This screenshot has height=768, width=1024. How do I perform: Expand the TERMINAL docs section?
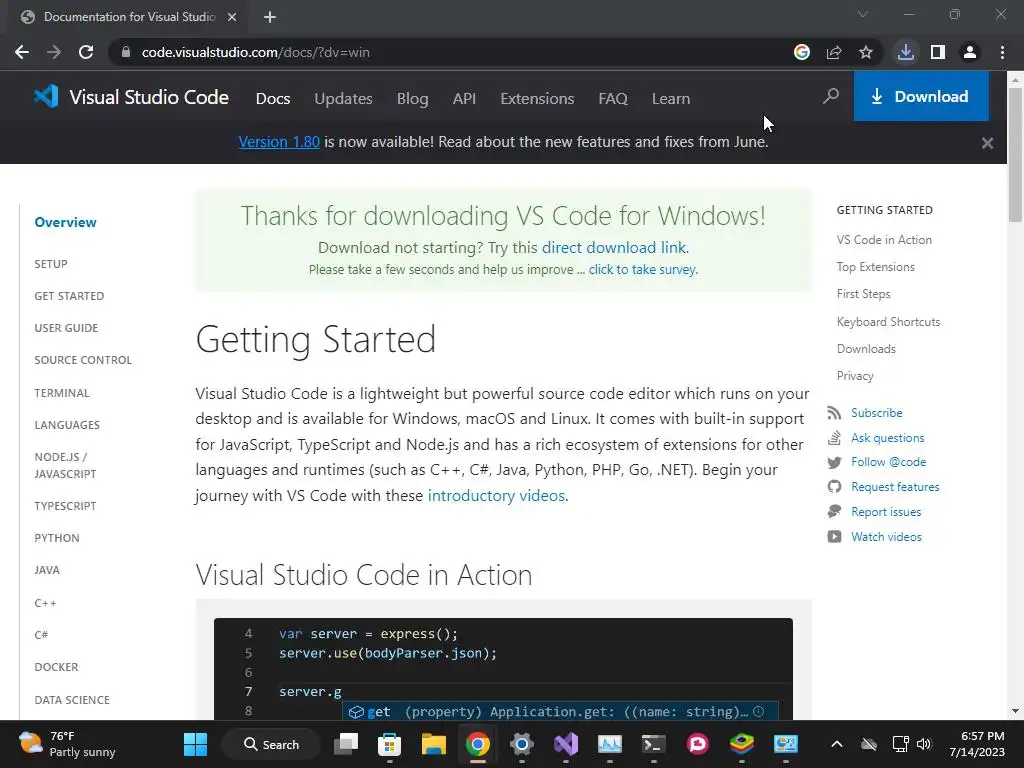click(62, 393)
